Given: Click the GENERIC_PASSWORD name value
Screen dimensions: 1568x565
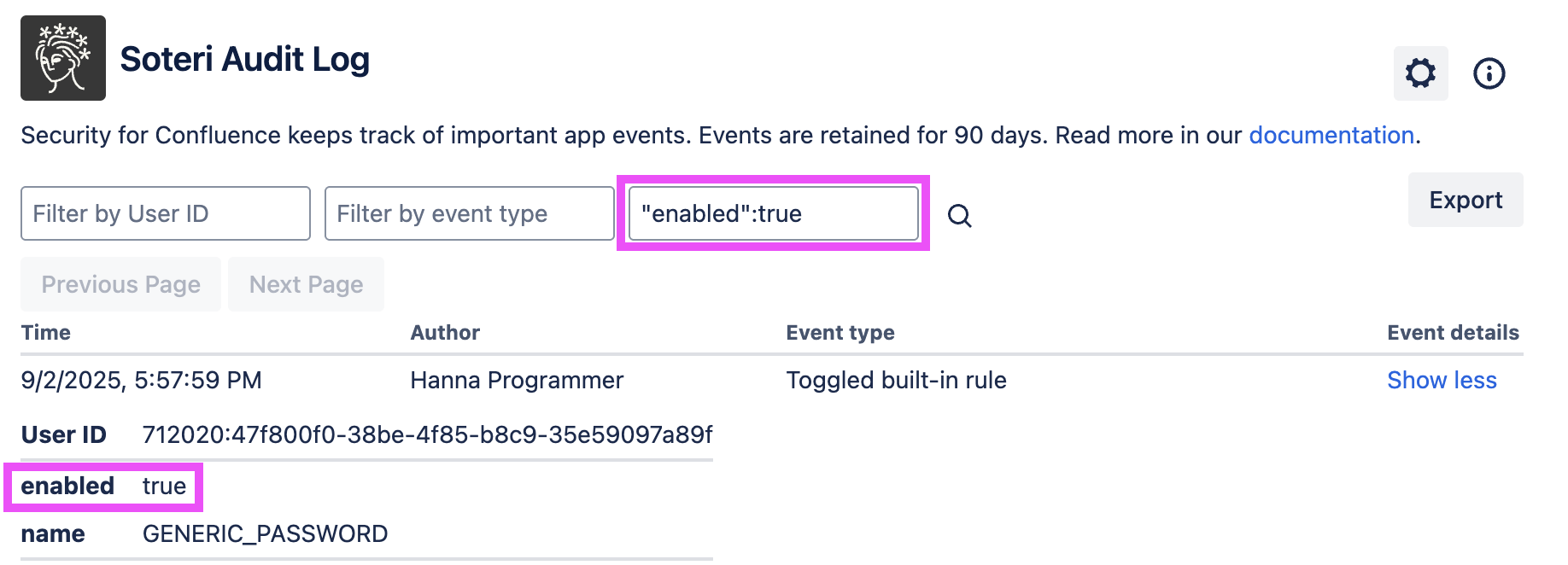Looking at the screenshot, I should (265, 533).
